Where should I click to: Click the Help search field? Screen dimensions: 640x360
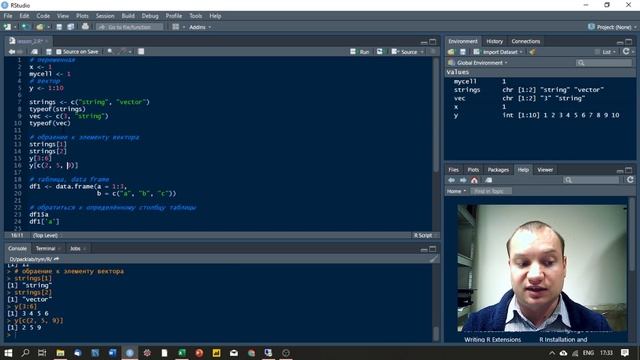(591, 180)
